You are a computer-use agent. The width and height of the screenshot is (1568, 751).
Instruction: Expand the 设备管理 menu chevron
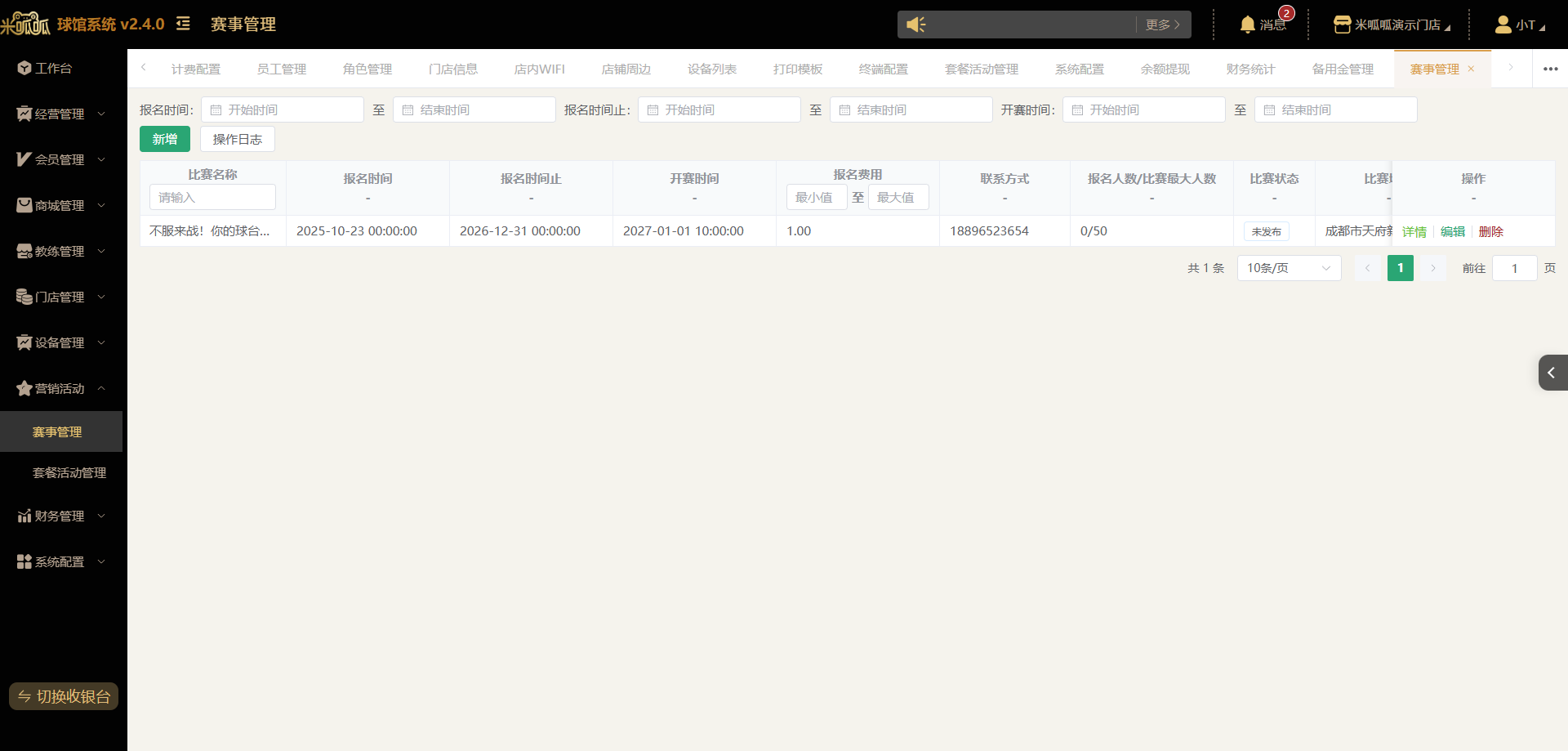point(101,342)
